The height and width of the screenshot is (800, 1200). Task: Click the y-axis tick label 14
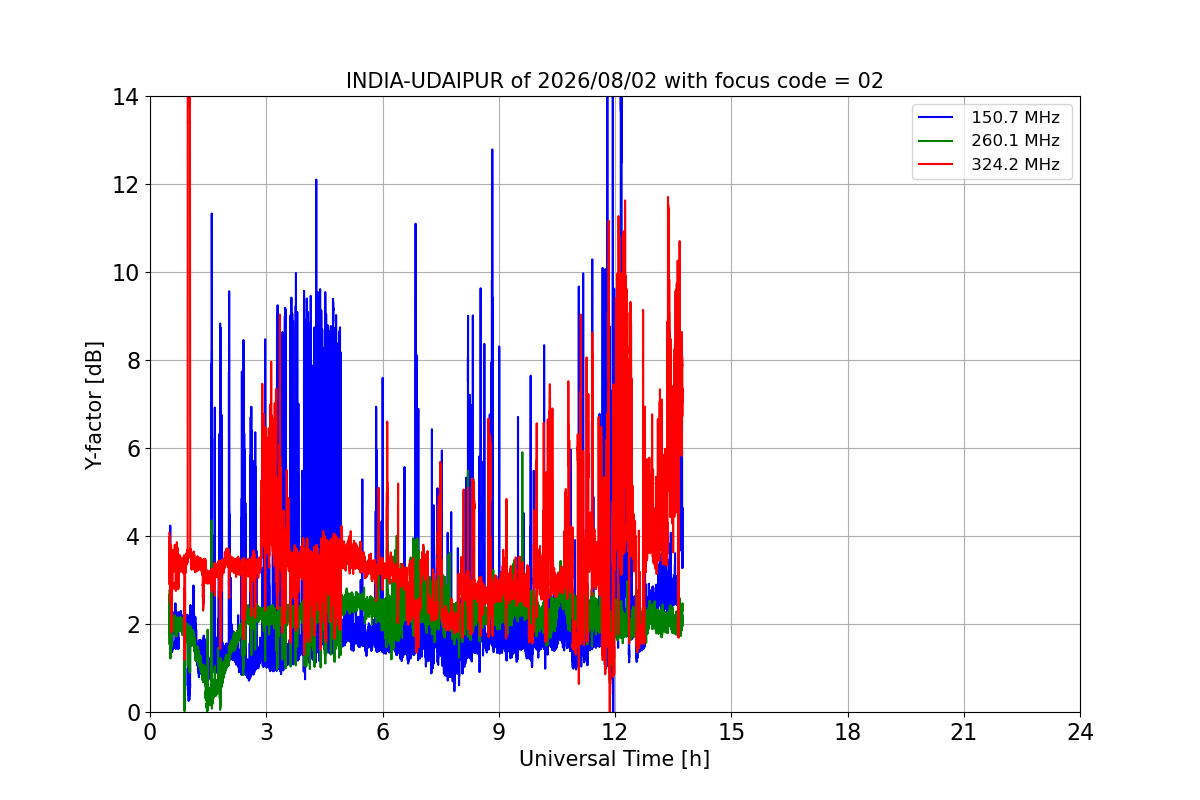125,97
